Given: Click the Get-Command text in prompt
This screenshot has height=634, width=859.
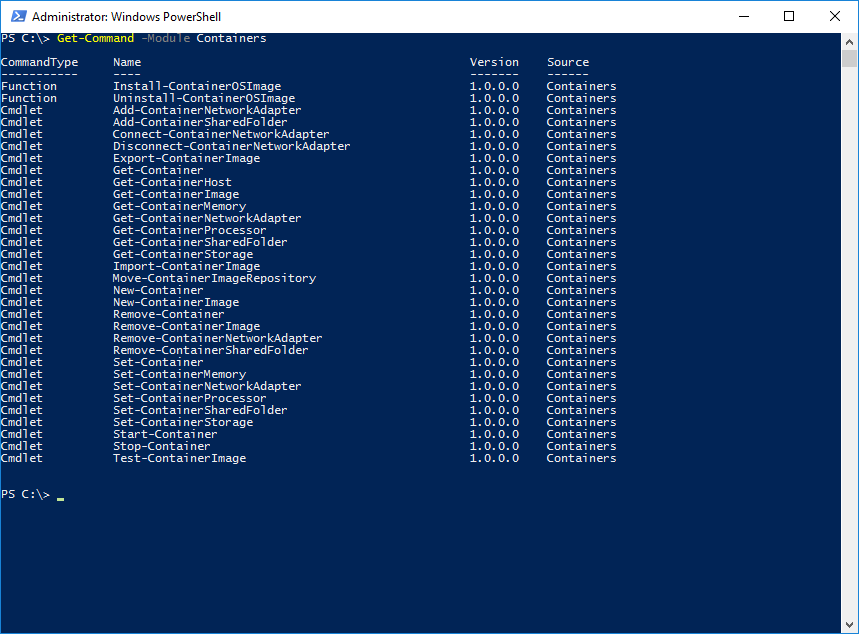Looking at the screenshot, I should tap(95, 38).
